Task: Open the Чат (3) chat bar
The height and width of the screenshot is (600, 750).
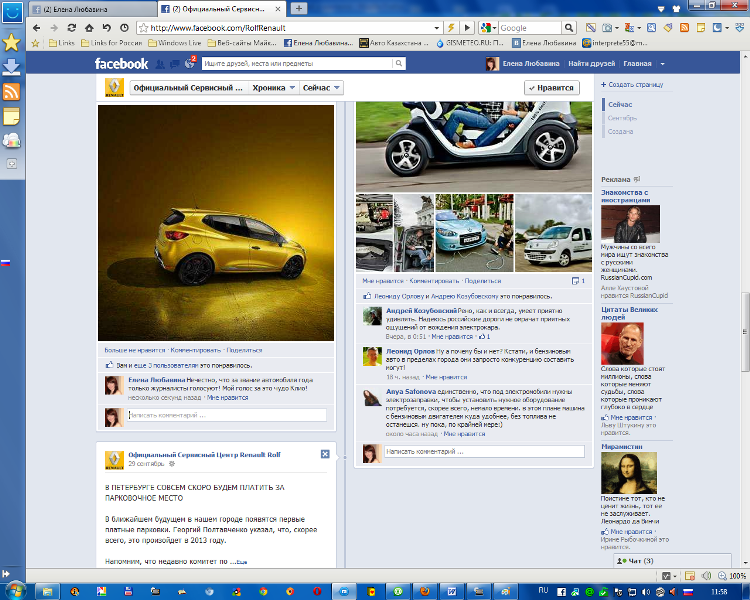Action: (672, 561)
